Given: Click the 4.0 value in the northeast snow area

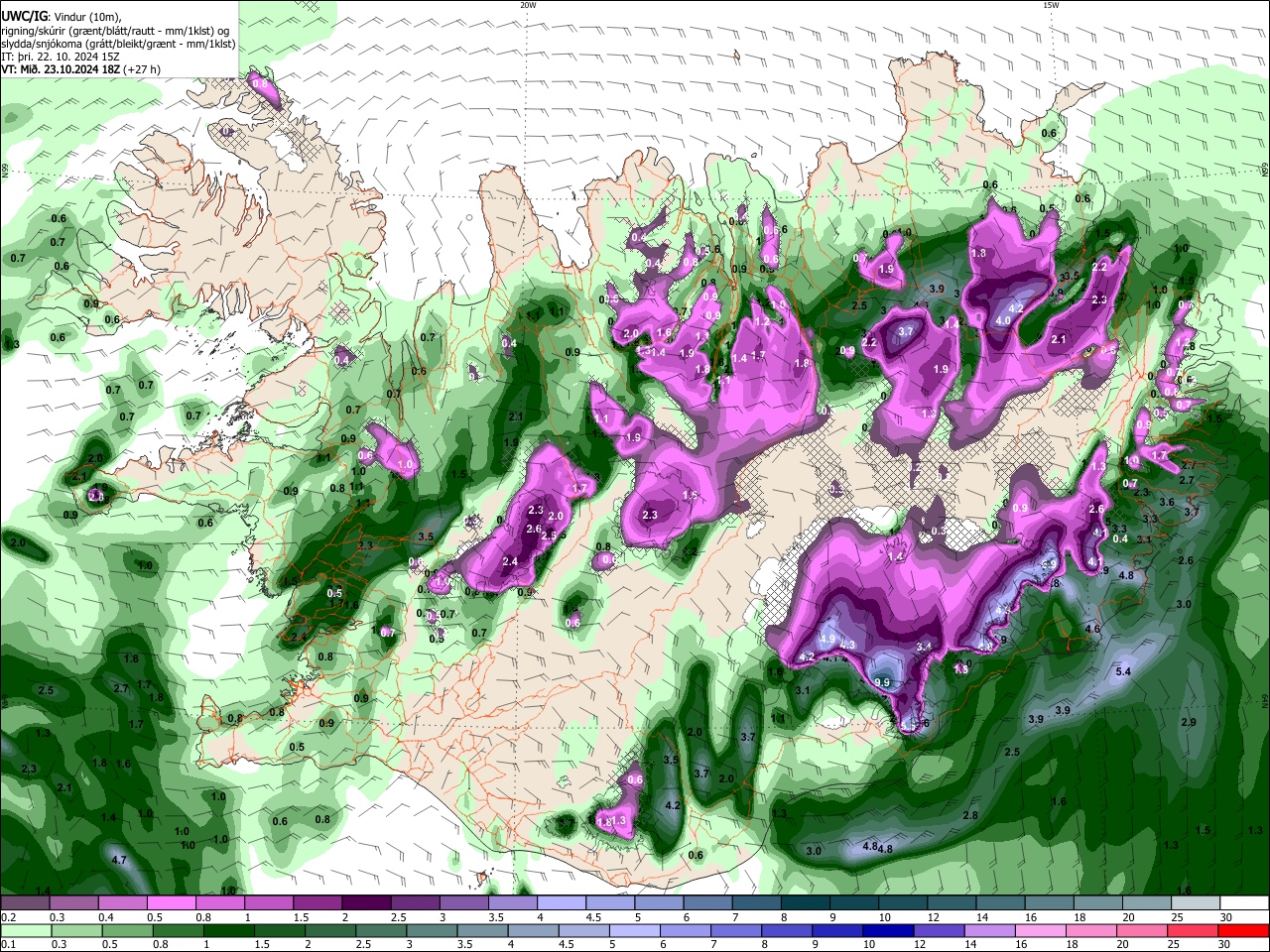Looking at the screenshot, I should tap(1002, 321).
